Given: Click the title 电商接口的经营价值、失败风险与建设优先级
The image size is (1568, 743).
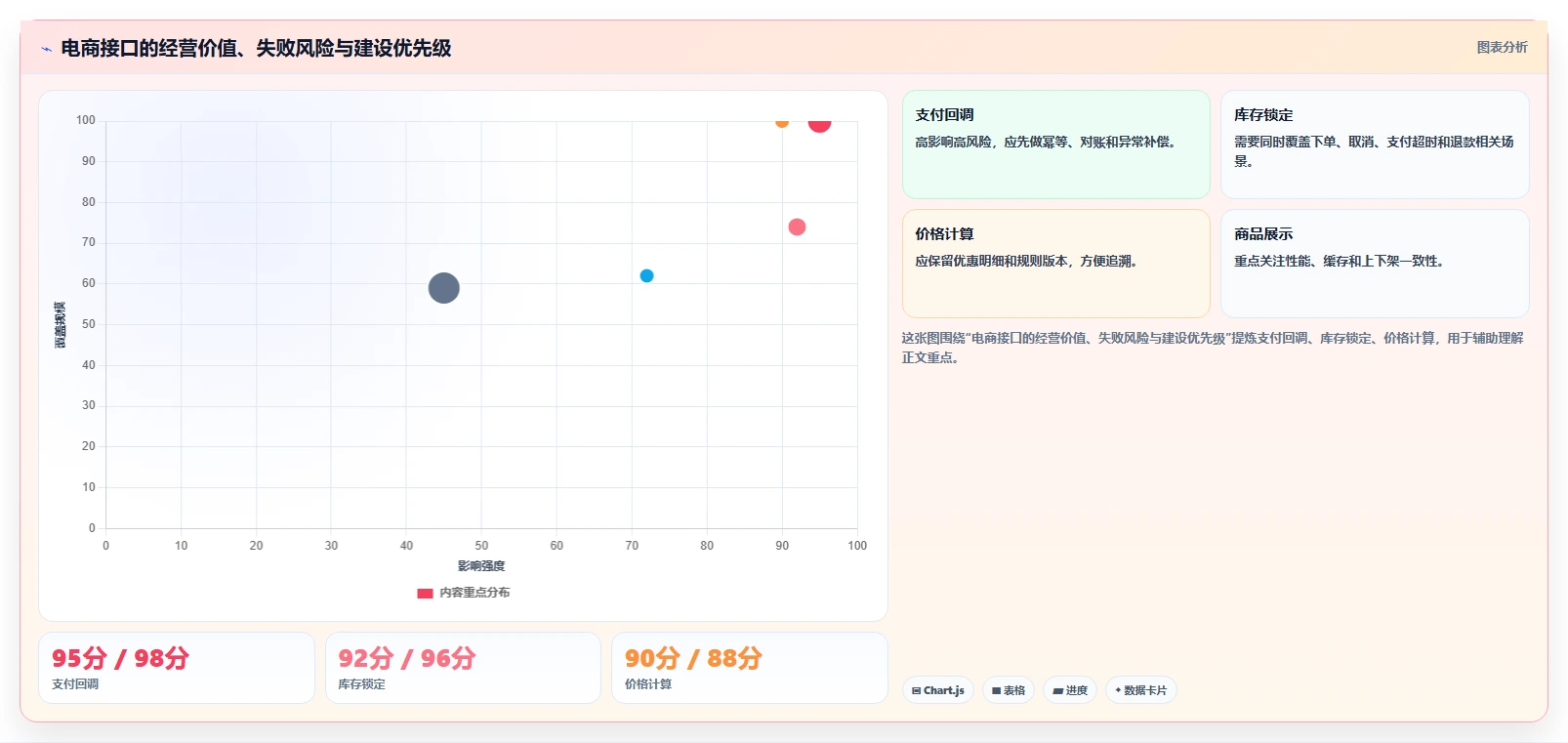Looking at the screenshot, I should click(x=256, y=48).
